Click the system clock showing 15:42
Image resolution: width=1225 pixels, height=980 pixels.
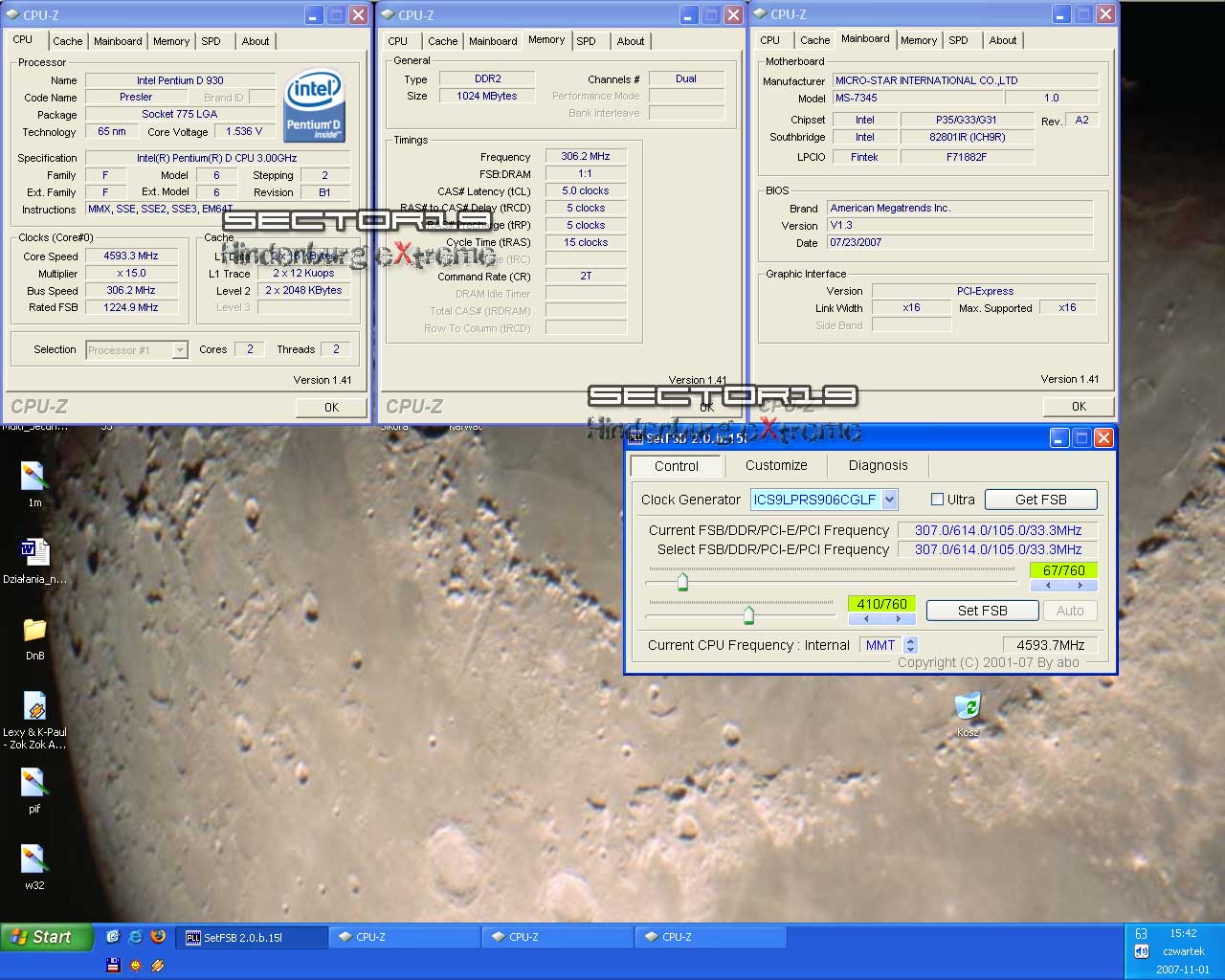pos(1183,933)
